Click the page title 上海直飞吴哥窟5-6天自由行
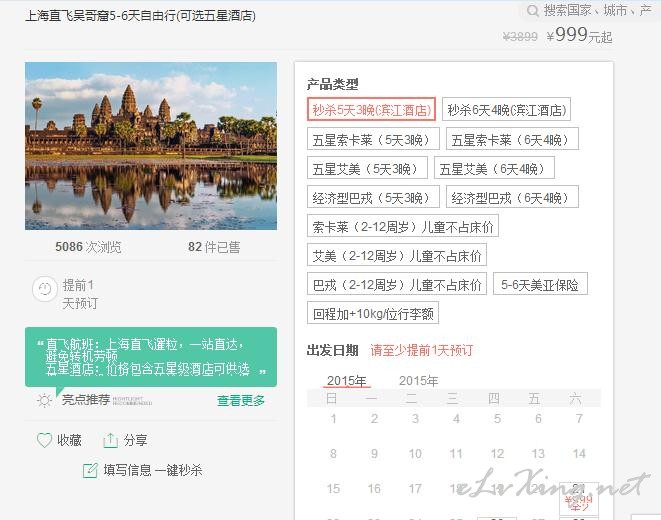The image size is (661, 520). (x=140, y=16)
